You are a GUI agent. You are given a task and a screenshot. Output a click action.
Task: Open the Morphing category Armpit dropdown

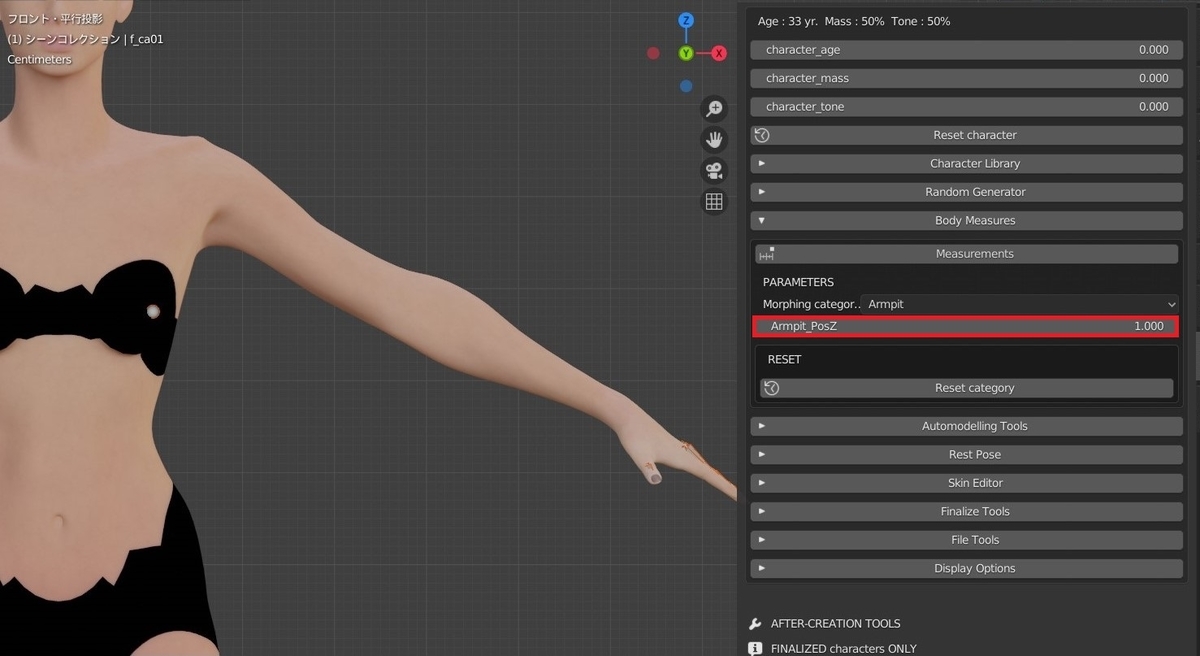point(1021,304)
